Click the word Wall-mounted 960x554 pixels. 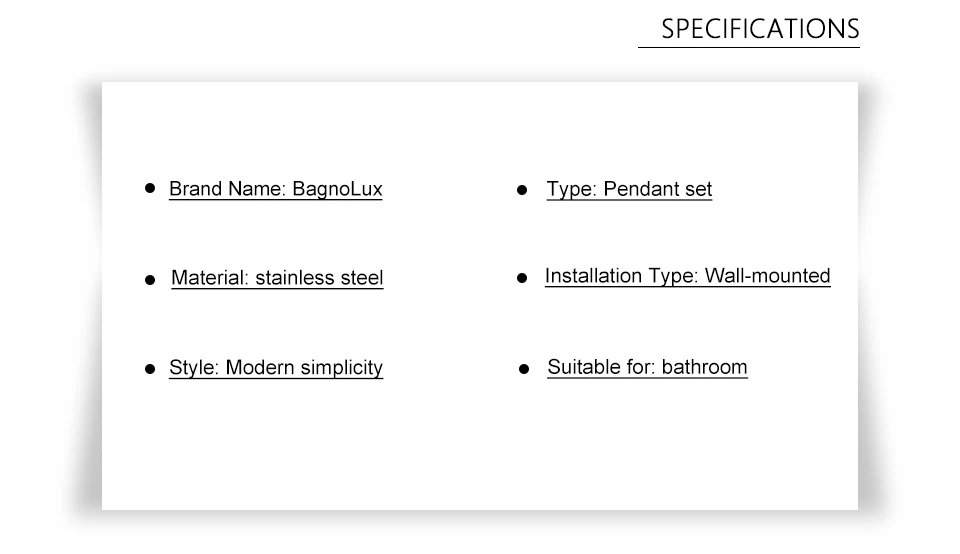coord(767,276)
